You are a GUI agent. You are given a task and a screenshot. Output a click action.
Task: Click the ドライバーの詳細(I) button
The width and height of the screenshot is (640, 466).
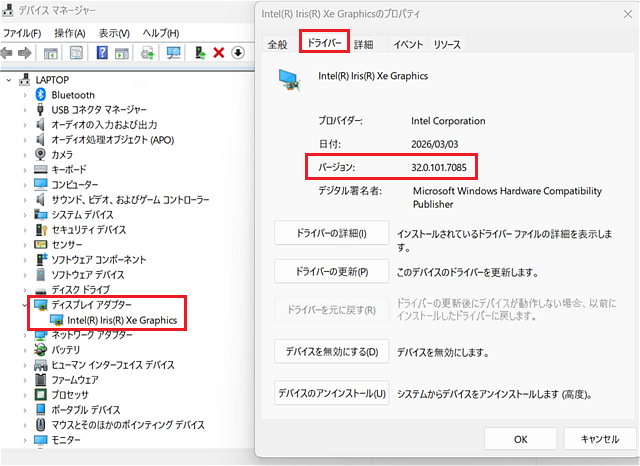(x=331, y=233)
